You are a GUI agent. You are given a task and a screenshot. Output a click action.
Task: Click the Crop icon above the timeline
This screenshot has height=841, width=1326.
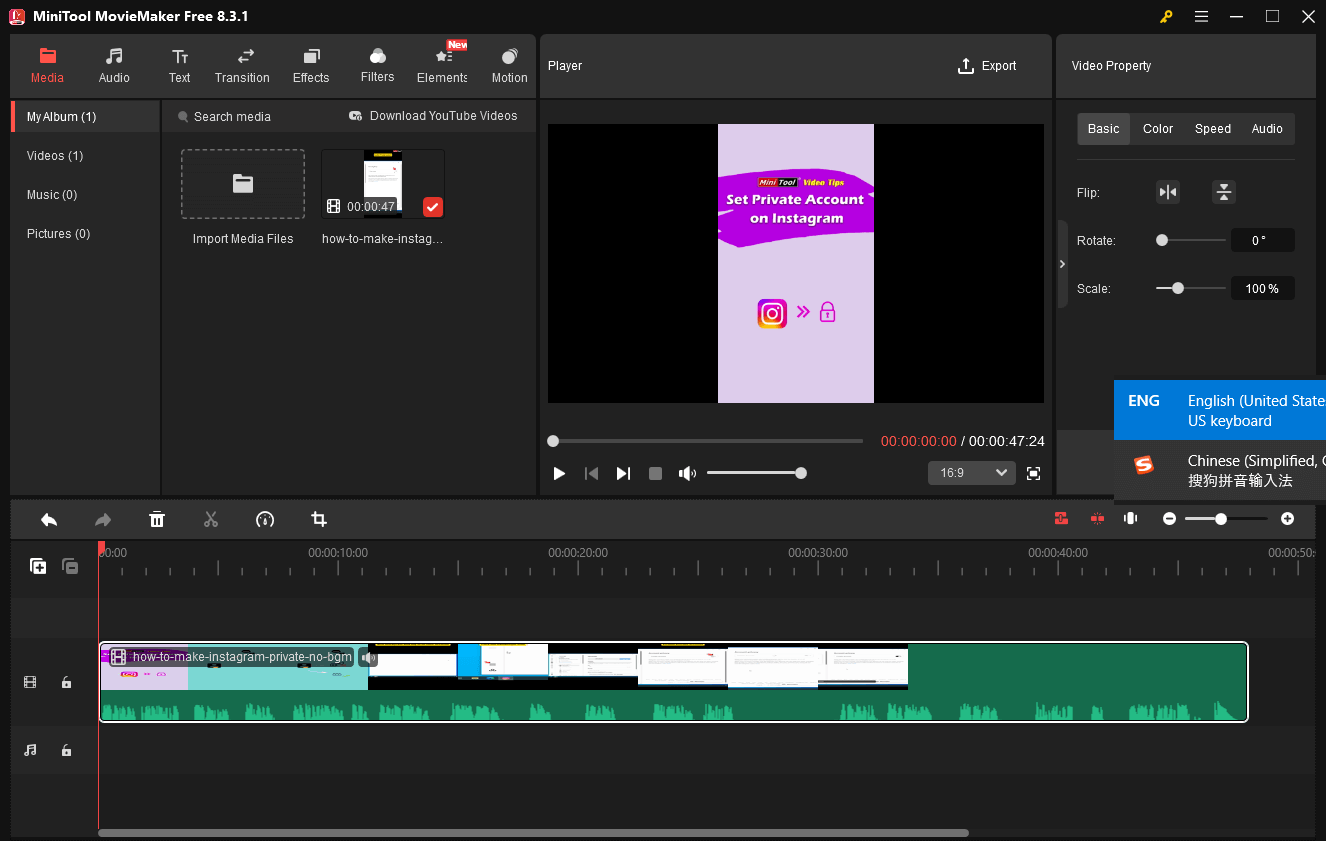(x=318, y=519)
